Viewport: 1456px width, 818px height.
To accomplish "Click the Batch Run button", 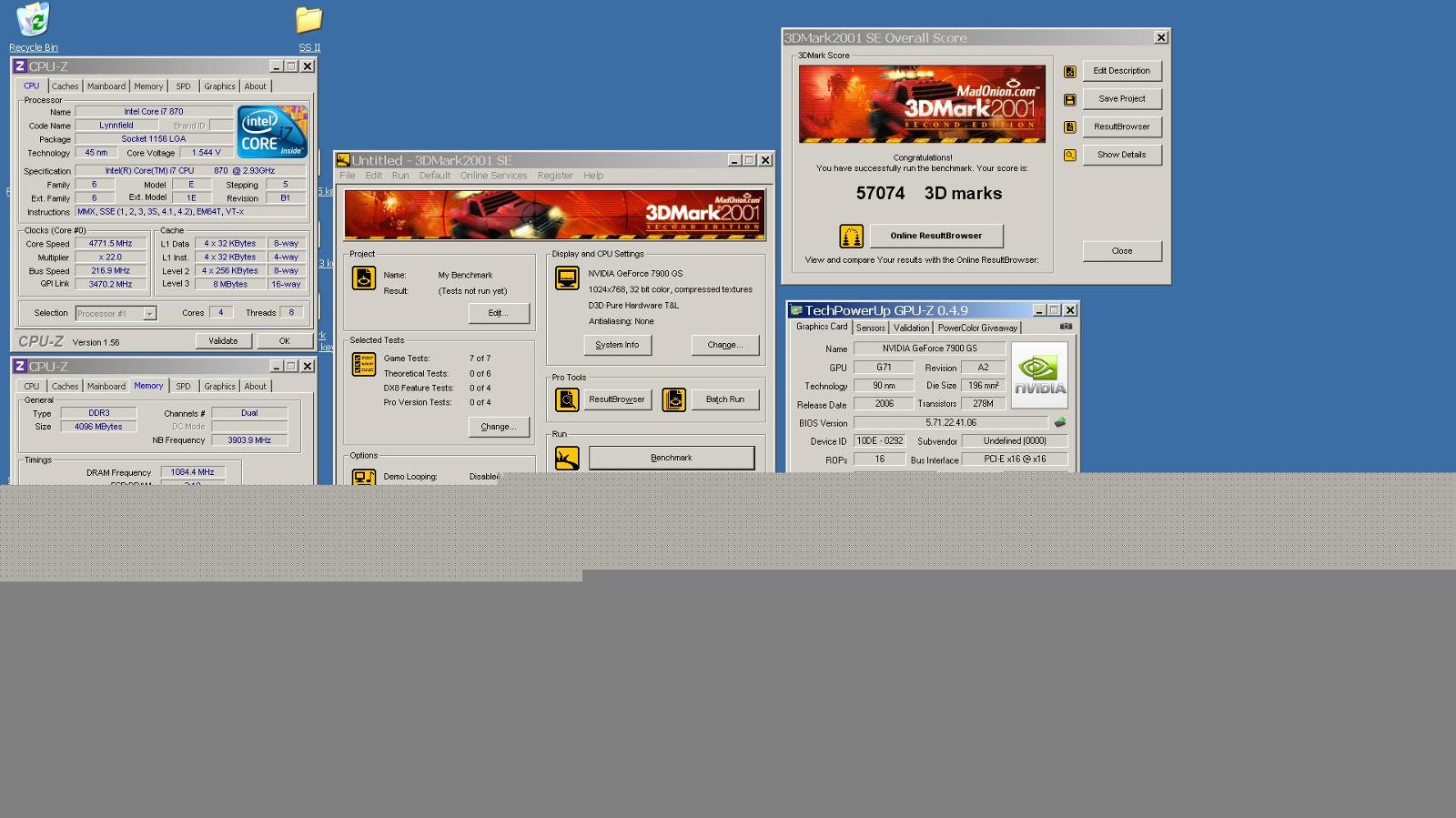I will tap(724, 399).
